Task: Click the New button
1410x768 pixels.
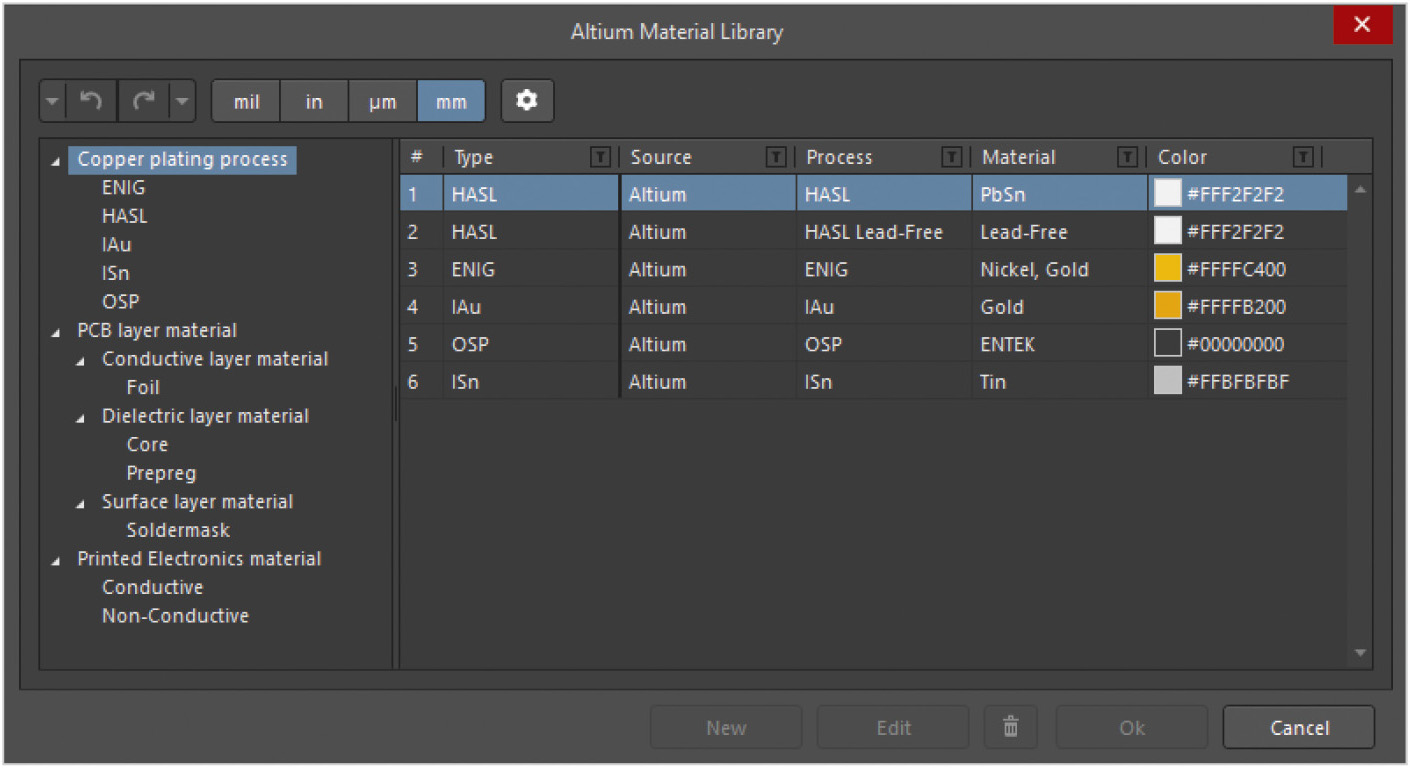Action: point(726,727)
